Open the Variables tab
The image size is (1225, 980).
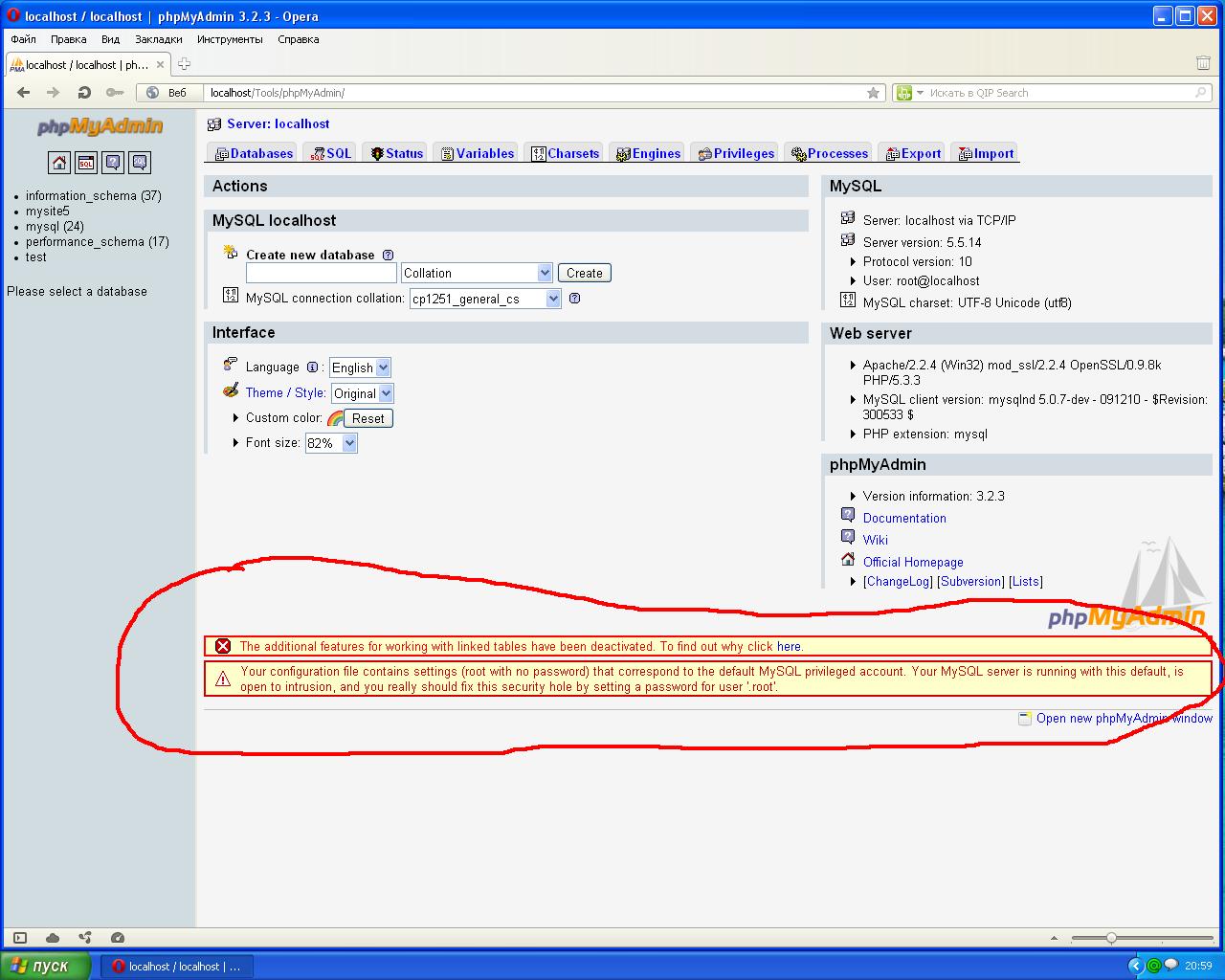477,153
